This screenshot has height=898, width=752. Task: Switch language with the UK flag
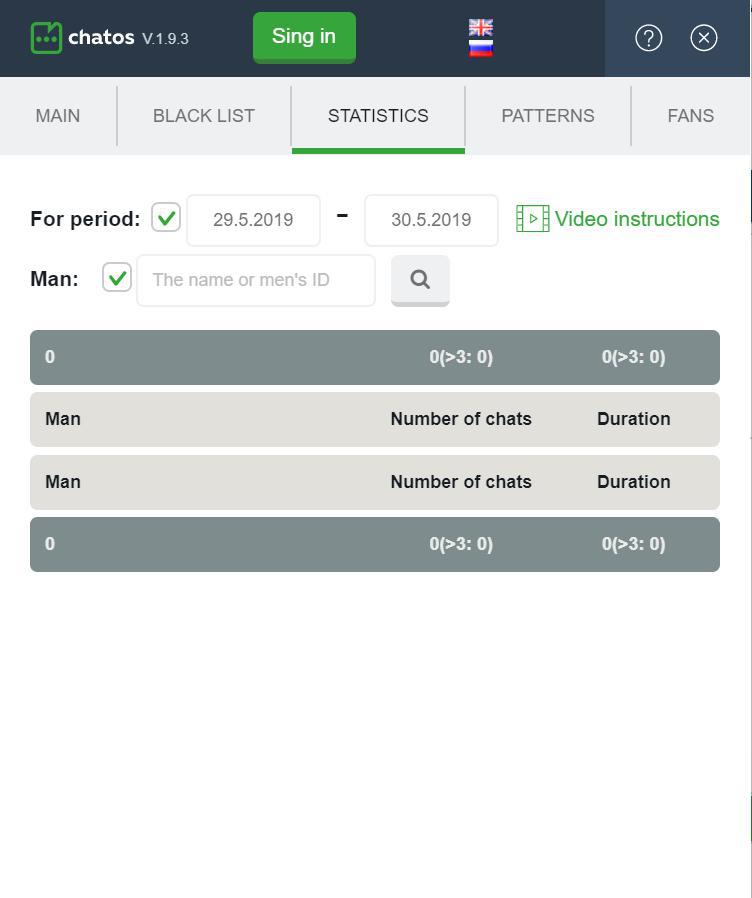(x=481, y=27)
